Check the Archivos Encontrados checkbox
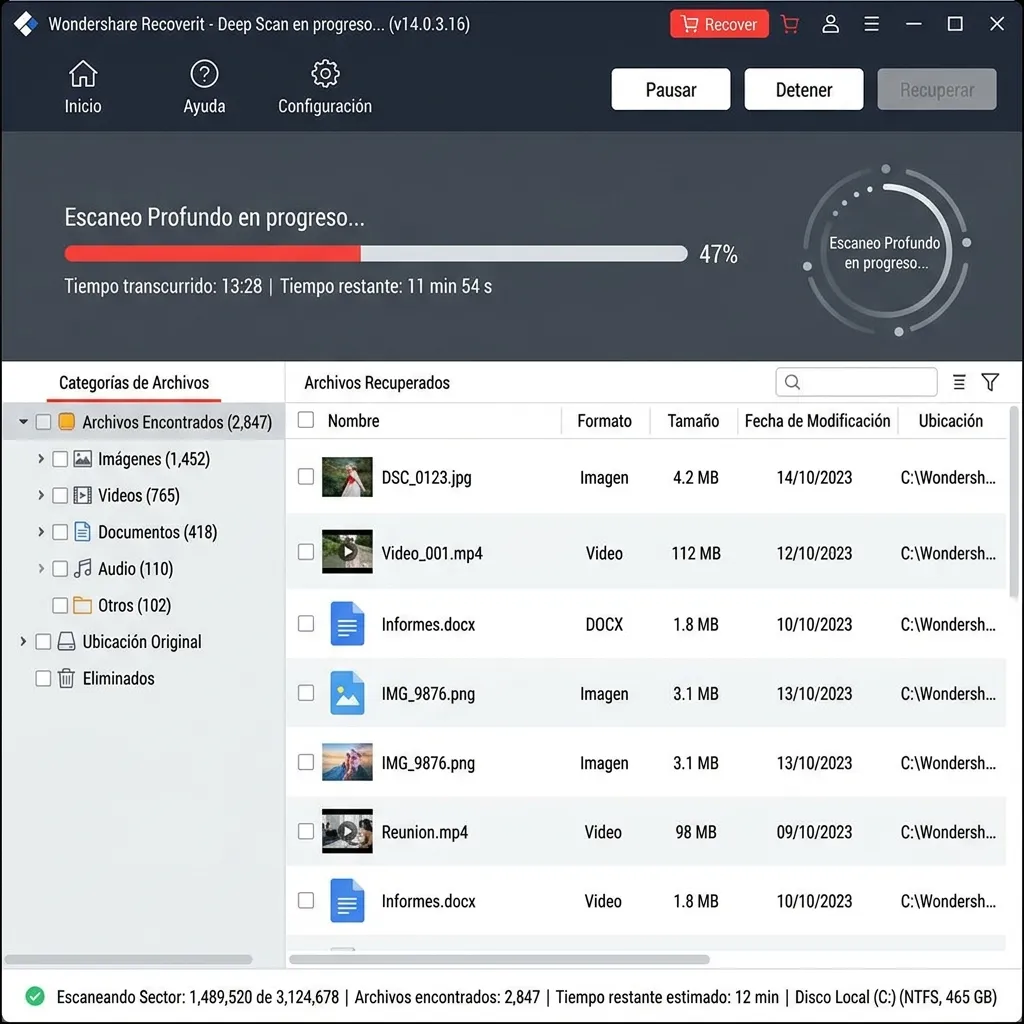 pos(43,422)
